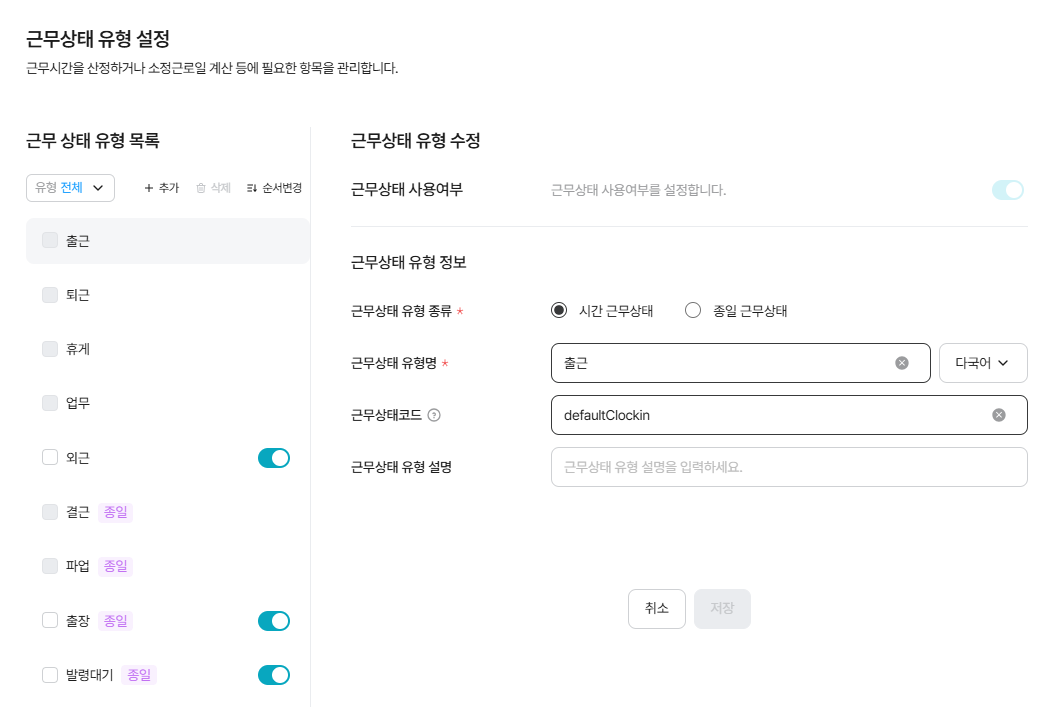Viewport: 1056px width, 721px height.
Task: Clear the 근무상태 유형명 field with X icon
Action: pyautogui.click(x=902, y=363)
